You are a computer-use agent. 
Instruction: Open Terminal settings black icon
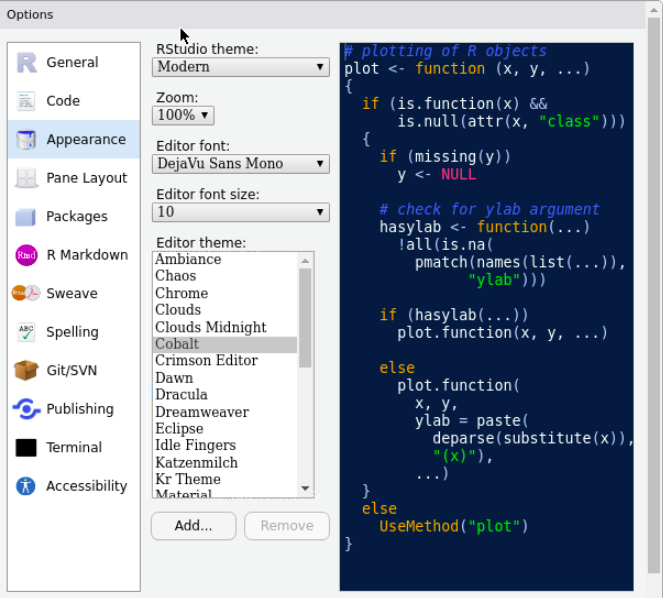point(26,447)
